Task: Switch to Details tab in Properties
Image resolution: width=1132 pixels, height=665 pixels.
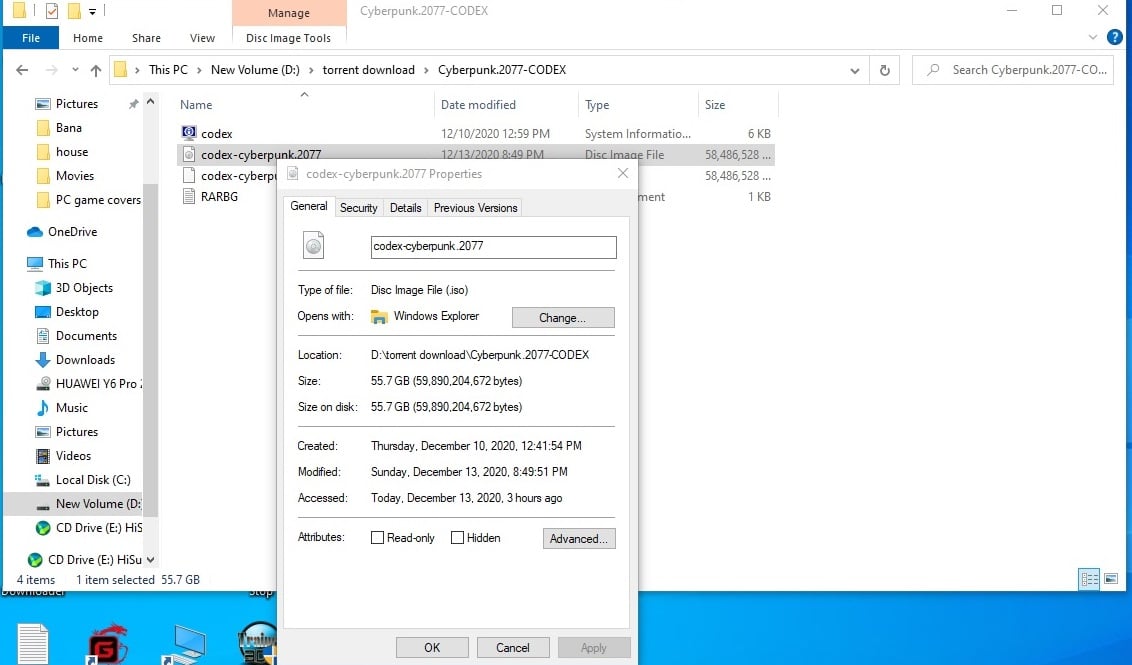Action: (x=406, y=208)
